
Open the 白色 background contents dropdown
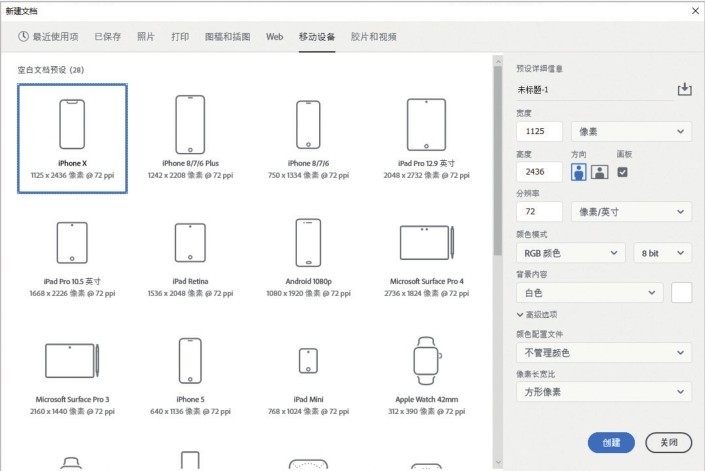click(x=589, y=293)
